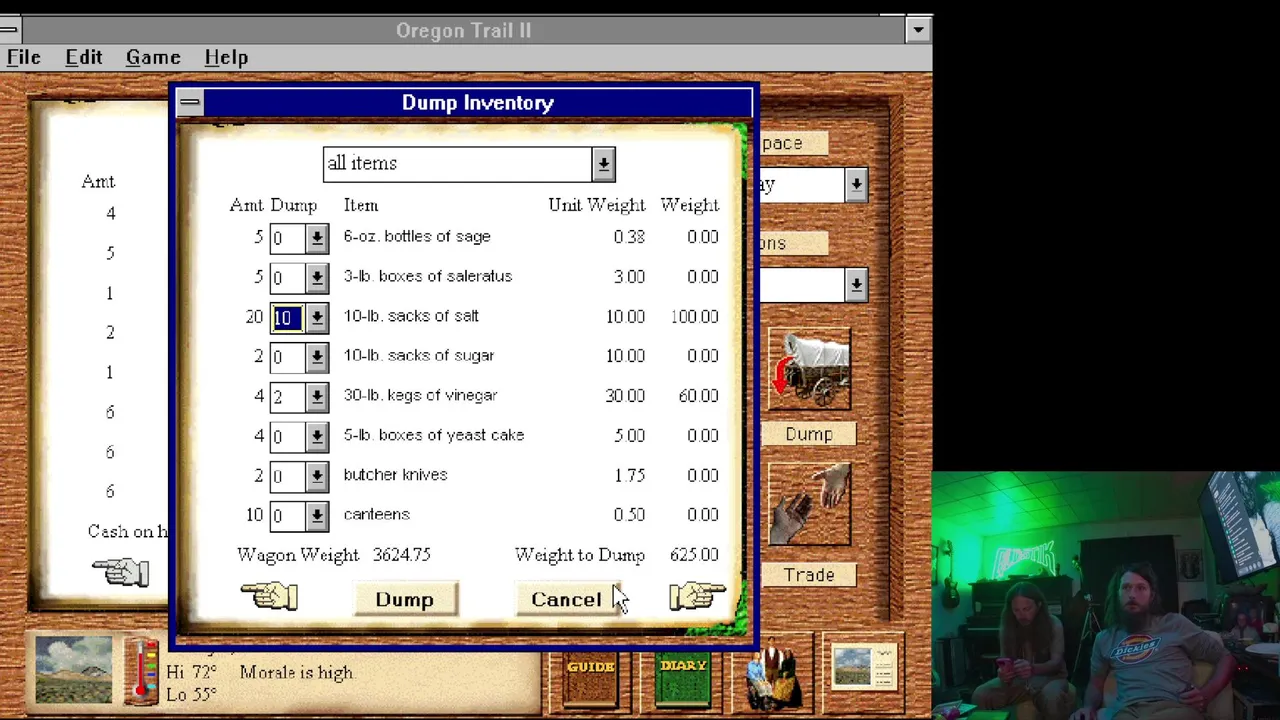
Task: Click the '10-lb. sacks of sugar' item
Action: 418,355
